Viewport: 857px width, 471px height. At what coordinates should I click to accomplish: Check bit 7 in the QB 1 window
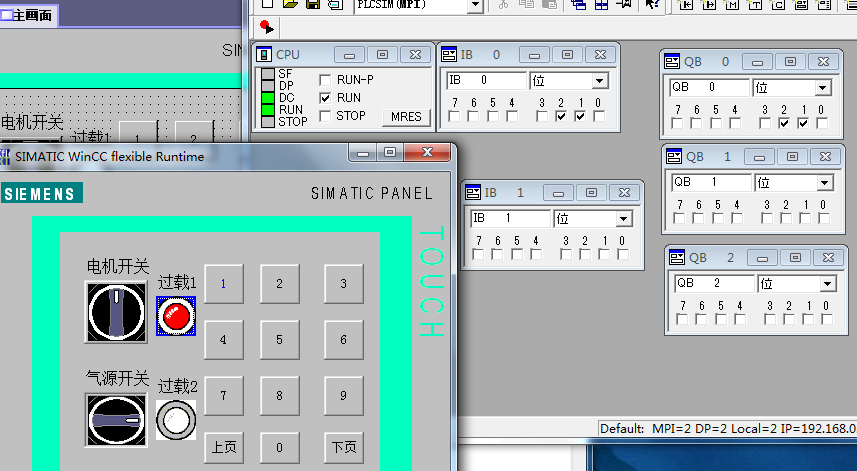(x=679, y=218)
